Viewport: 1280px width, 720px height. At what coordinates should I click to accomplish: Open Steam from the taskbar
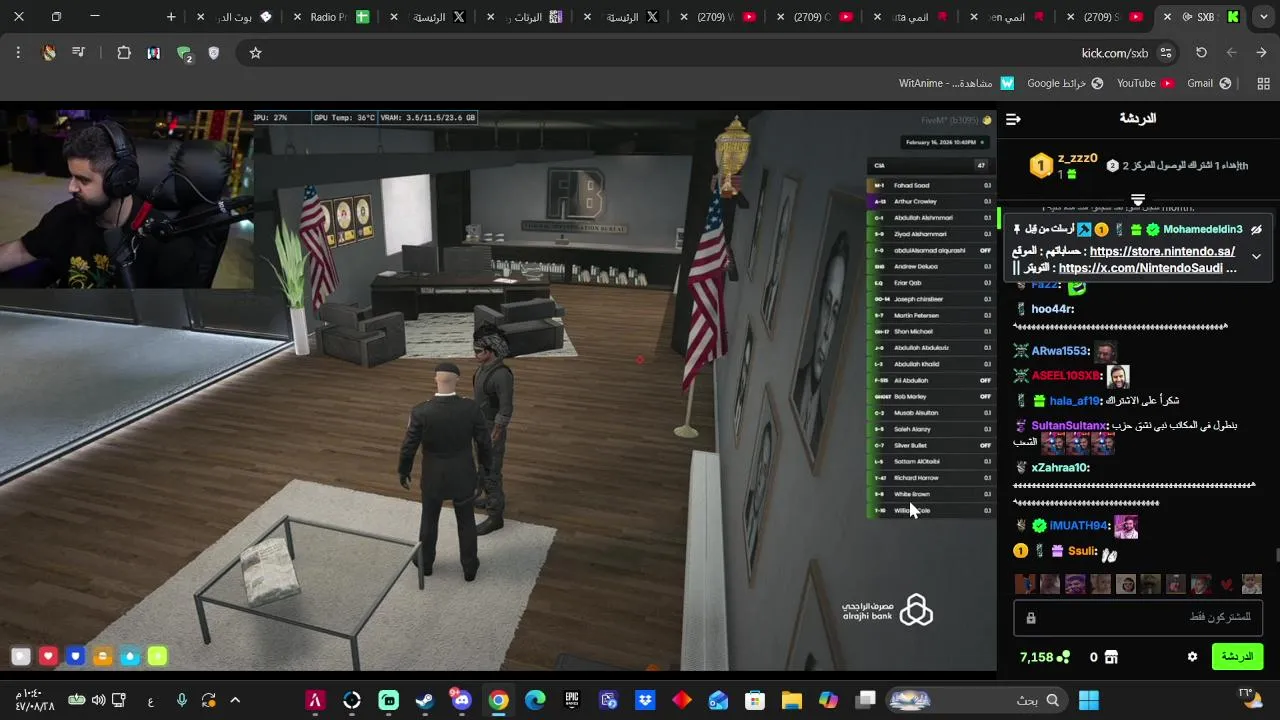tap(425, 700)
